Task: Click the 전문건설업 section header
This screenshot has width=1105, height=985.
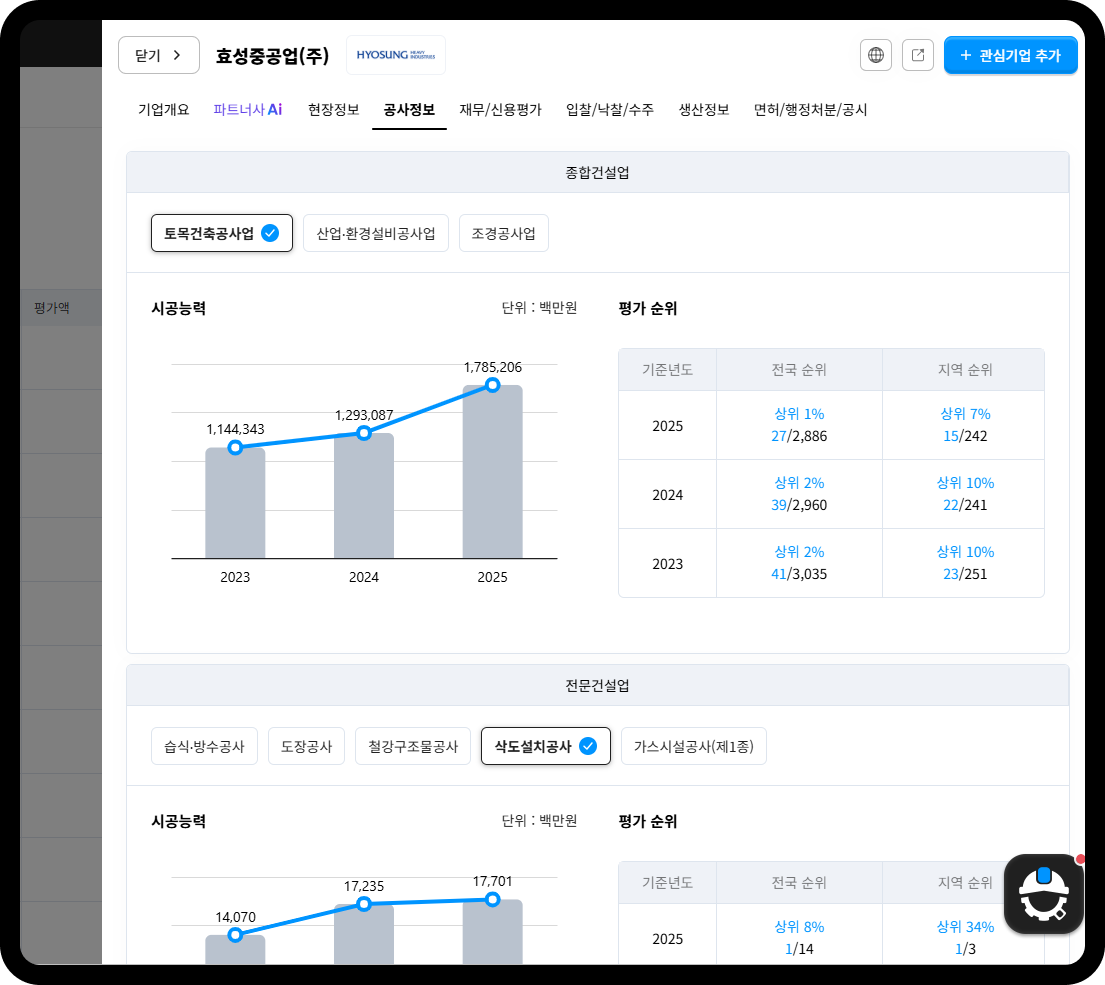Action: coord(598,686)
